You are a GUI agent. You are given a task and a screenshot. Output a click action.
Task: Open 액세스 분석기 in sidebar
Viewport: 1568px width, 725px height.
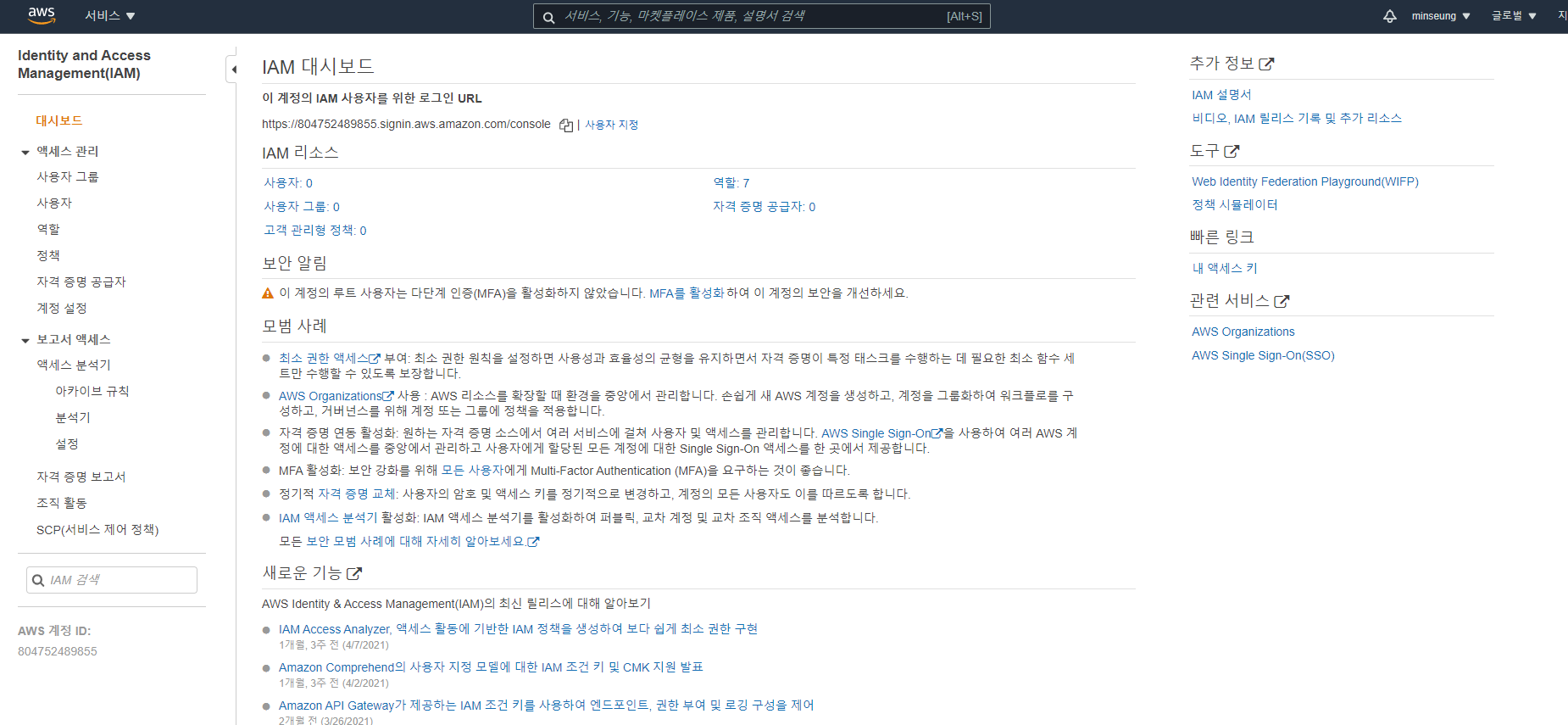point(74,365)
